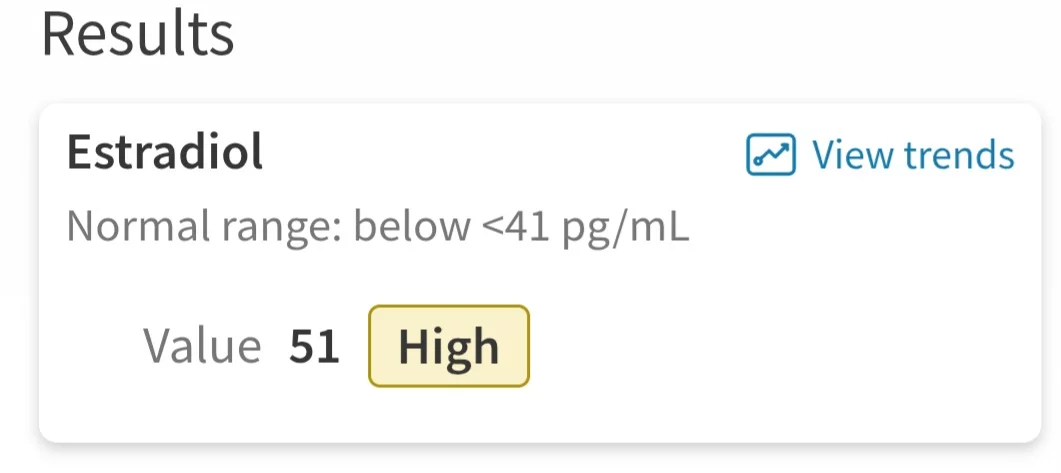Click the Normal range description line
Image resolution: width=1061 pixels, height=473 pixels.
pos(377,228)
